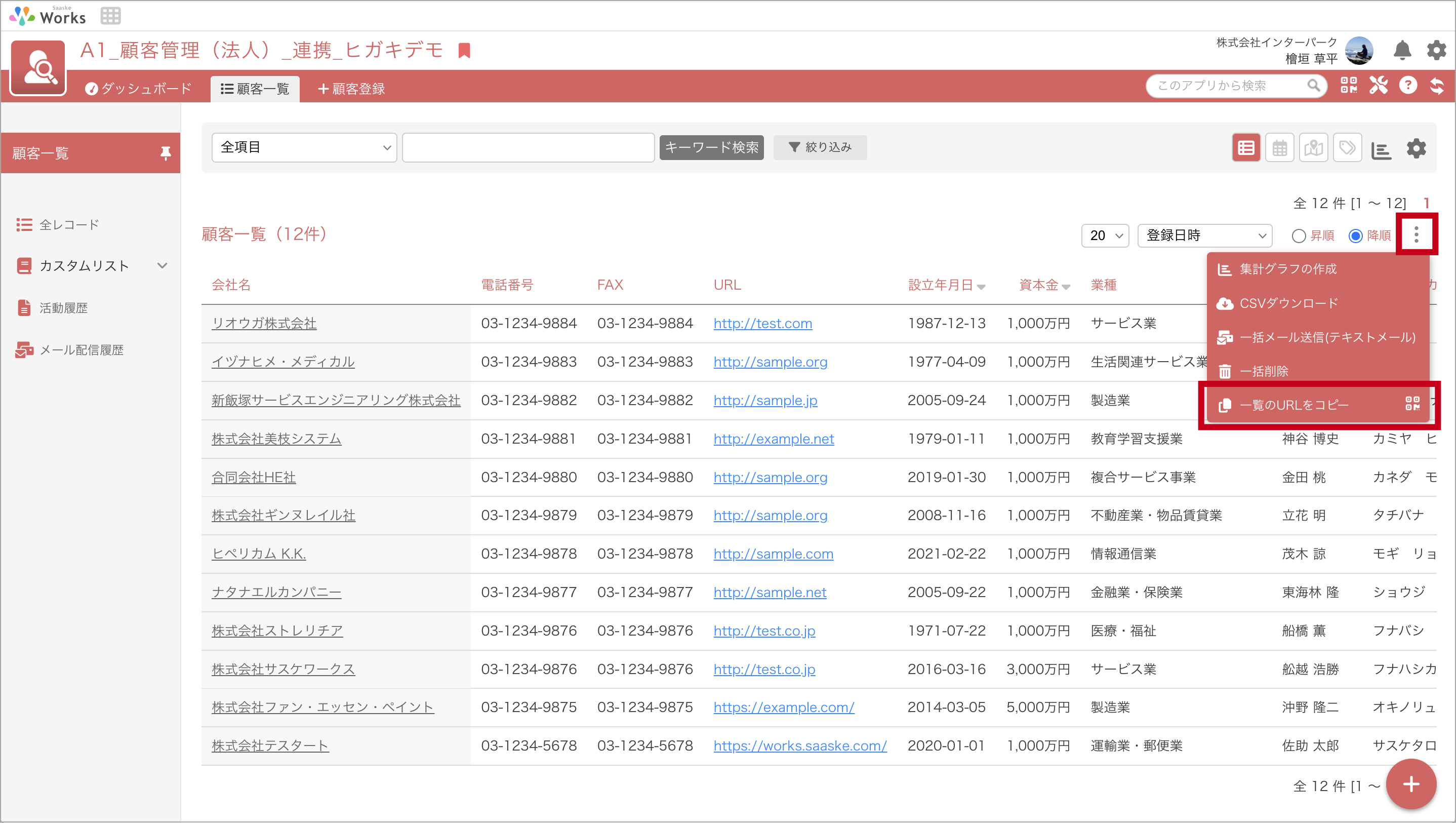Click the 絞り込み filter button
The image size is (1456, 823).
[x=820, y=147]
